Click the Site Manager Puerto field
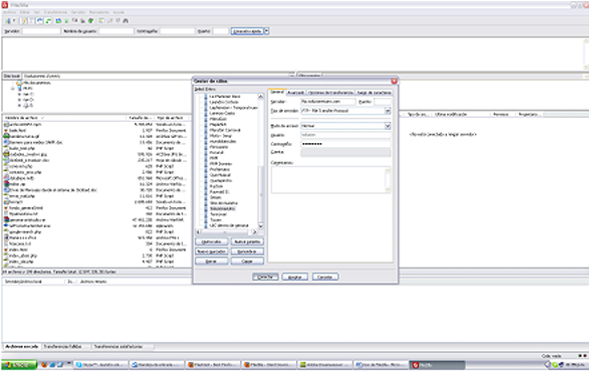The width and height of the screenshot is (600, 373). click(x=383, y=102)
